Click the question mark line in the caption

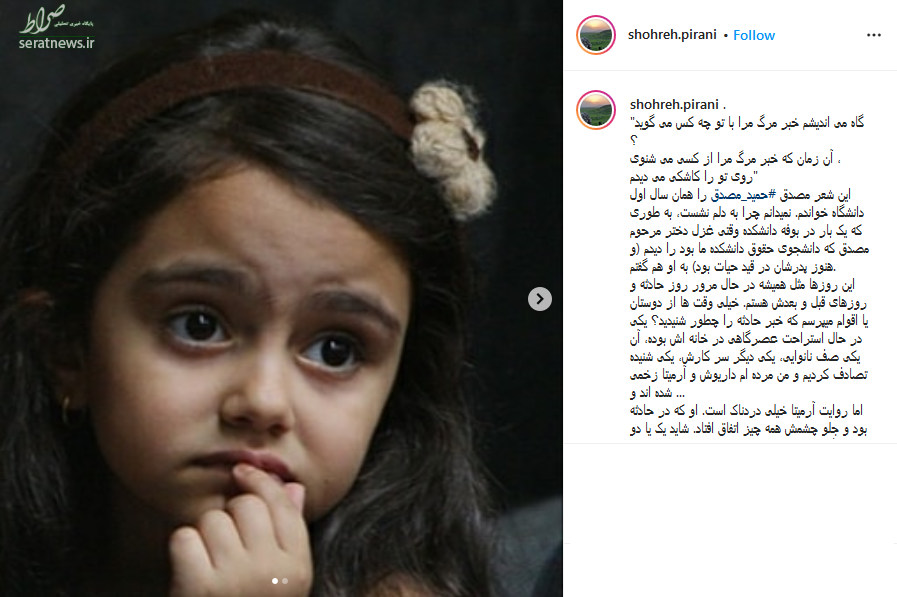[x=633, y=140]
